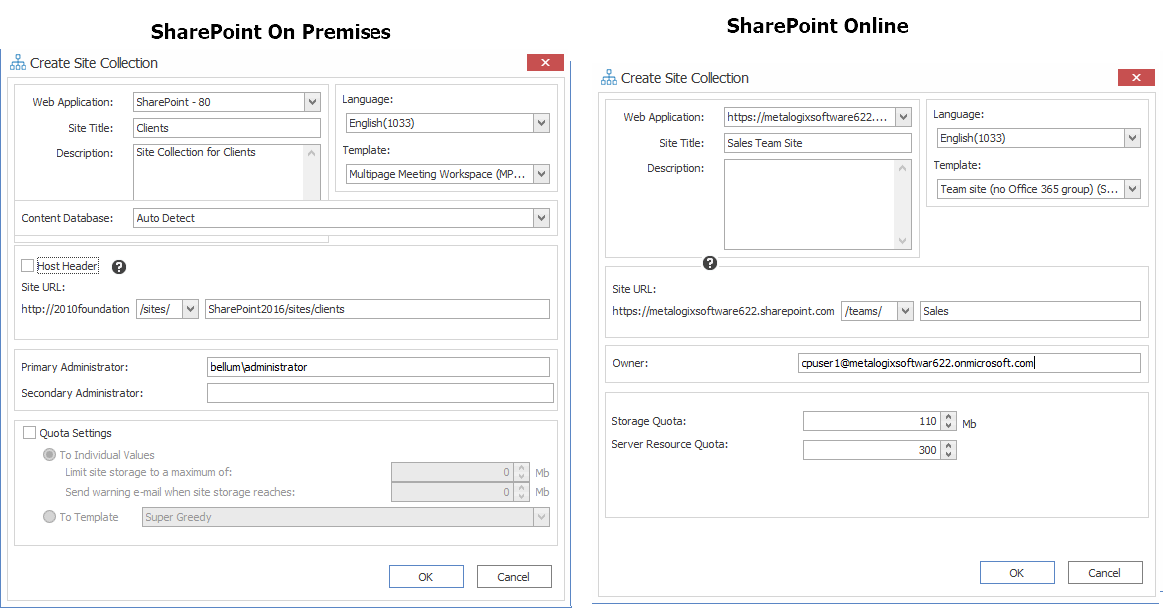Open the Language dropdown in the Online dialog
The height and width of the screenshot is (609, 1166).
tap(1131, 138)
